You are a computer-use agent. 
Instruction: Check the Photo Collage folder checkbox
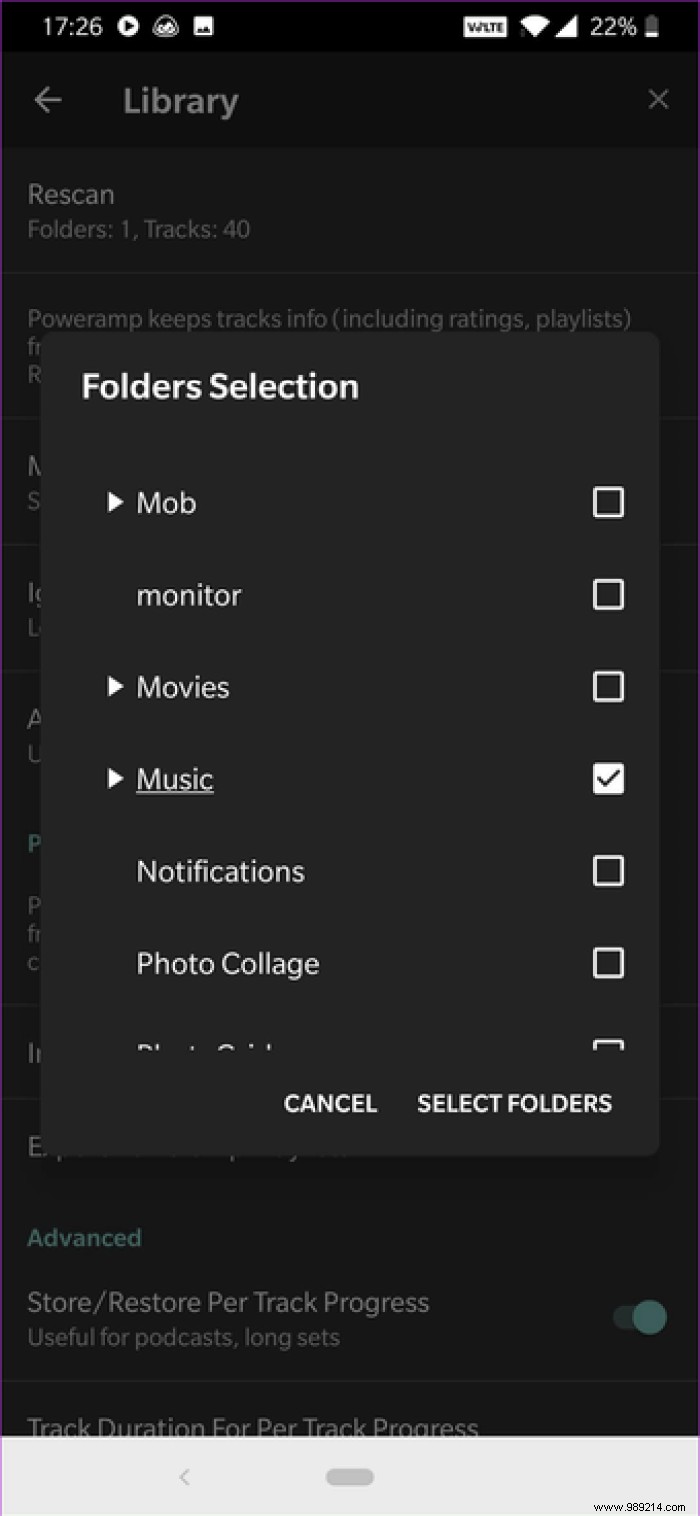[x=608, y=963]
